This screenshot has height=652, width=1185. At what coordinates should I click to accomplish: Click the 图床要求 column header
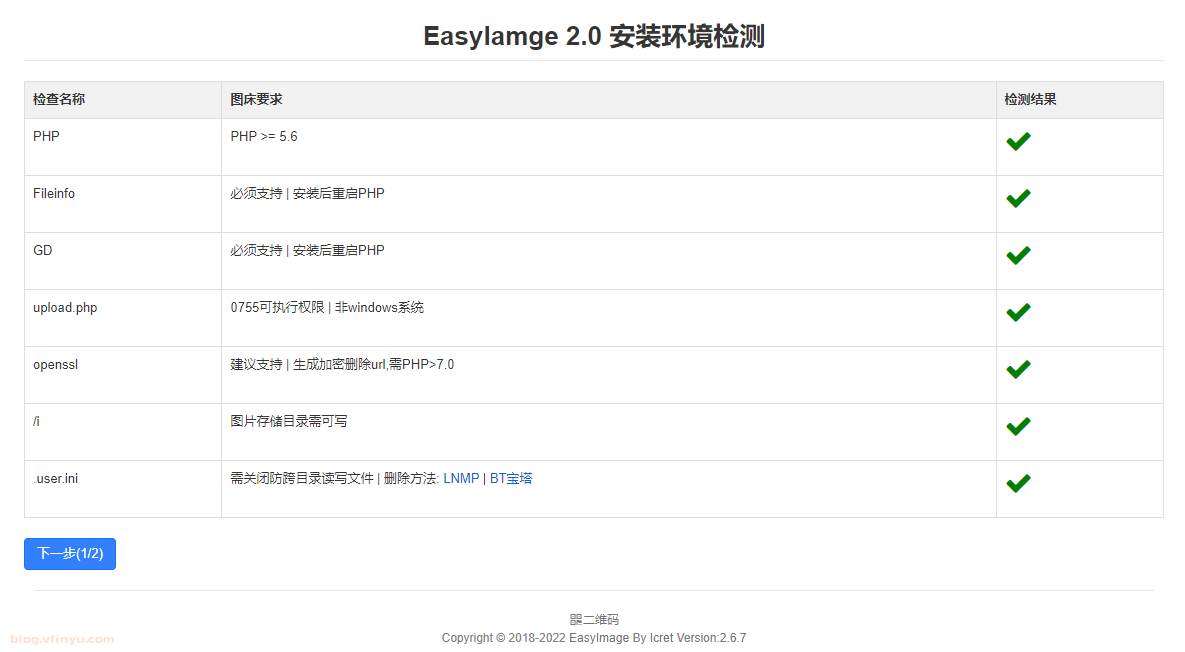point(256,100)
